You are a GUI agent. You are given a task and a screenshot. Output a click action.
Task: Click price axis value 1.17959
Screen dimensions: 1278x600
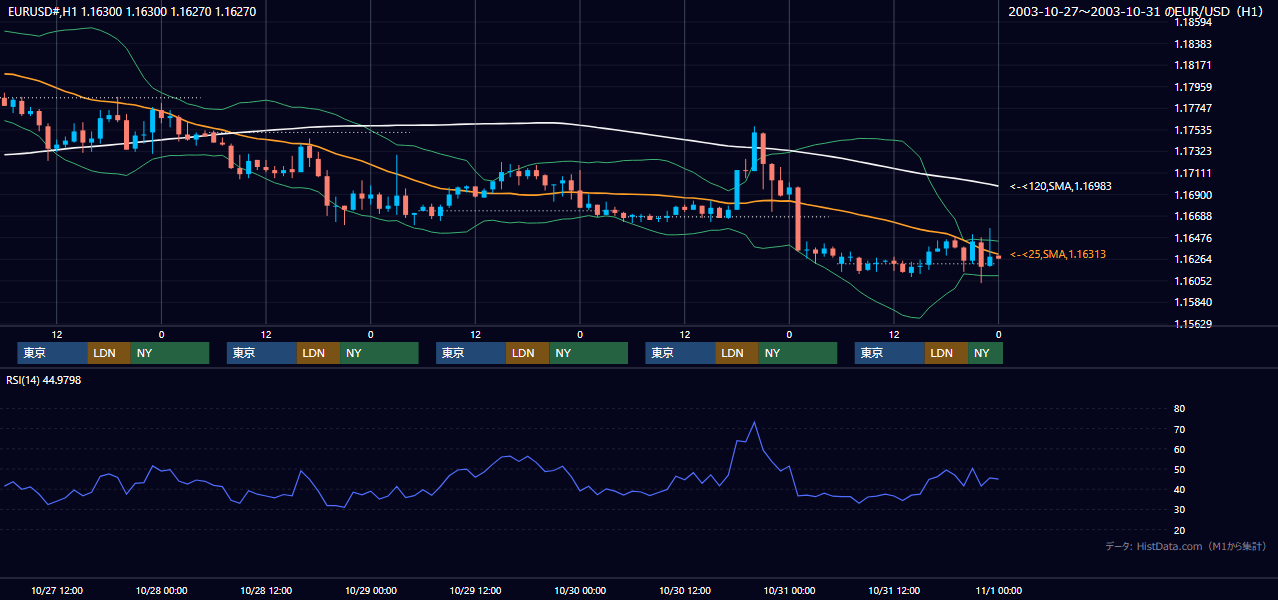pyautogui.click(x=1192, y=87)
